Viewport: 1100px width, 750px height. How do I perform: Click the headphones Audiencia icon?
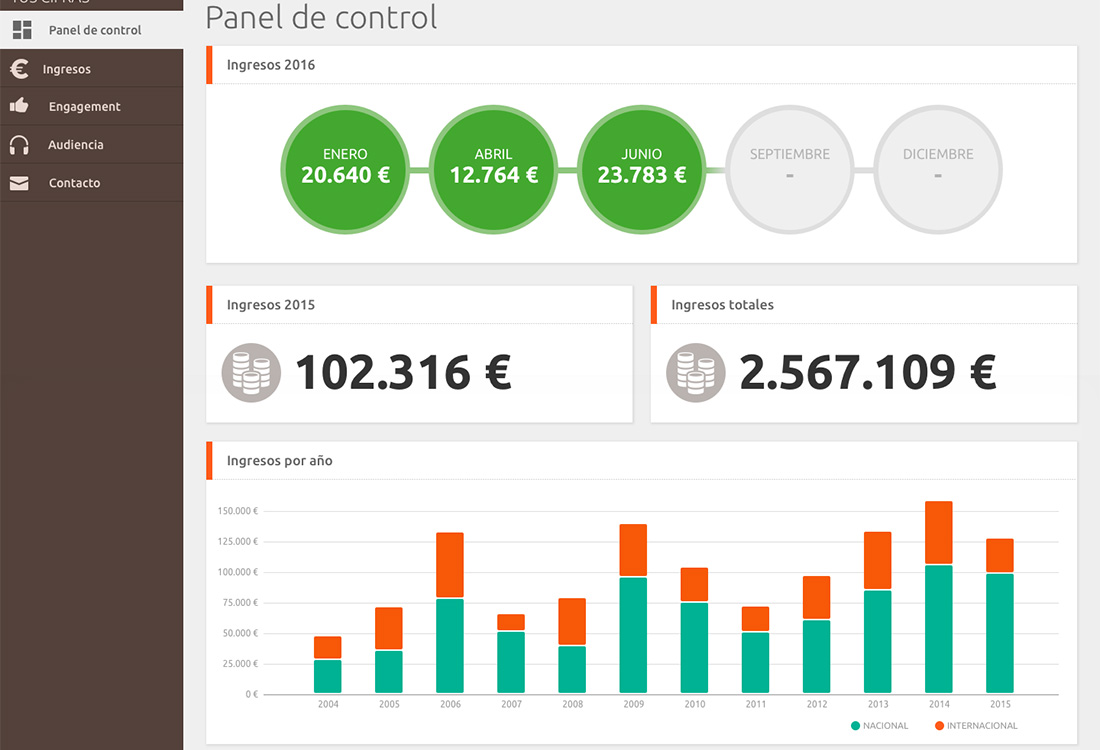(x=19, y=145)
